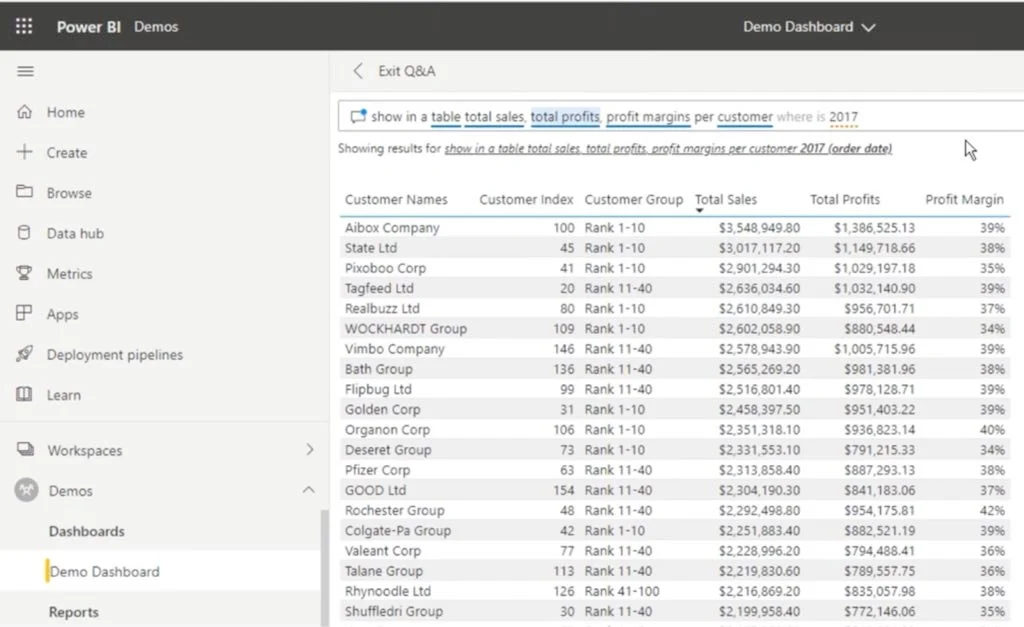Click Colgate-Pa Group customer cell
Screen dimensions: 1024x627
tap(398, 531)
